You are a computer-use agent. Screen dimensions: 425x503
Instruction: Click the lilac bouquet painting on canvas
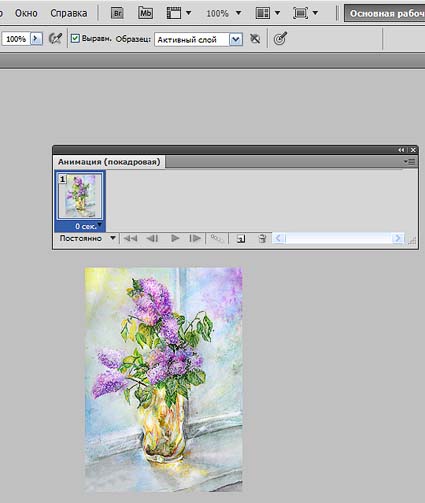point(164,379)
